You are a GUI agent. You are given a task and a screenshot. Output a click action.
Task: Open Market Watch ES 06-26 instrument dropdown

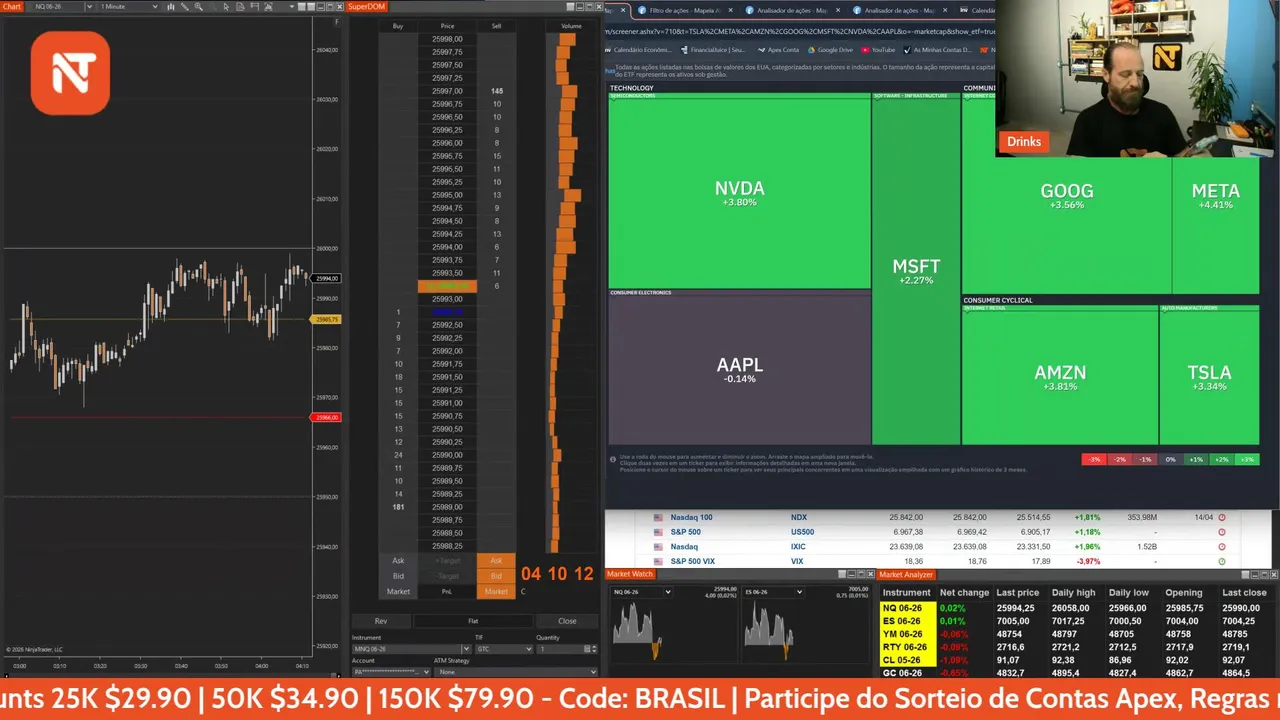pos(773,592)
